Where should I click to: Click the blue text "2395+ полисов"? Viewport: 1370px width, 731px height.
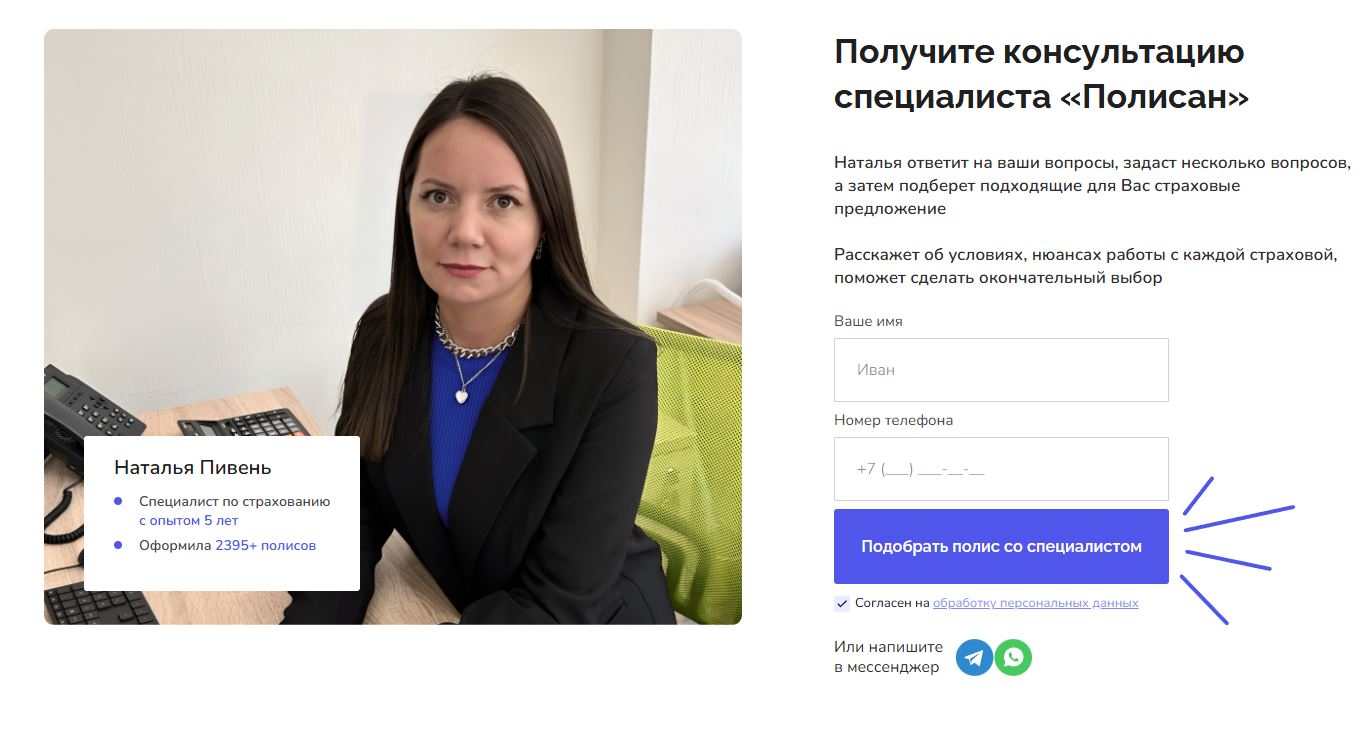click(x=265, y=545)
